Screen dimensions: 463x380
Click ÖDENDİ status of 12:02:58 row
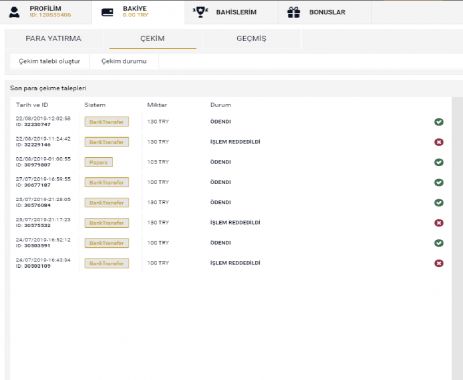(221, 122)
